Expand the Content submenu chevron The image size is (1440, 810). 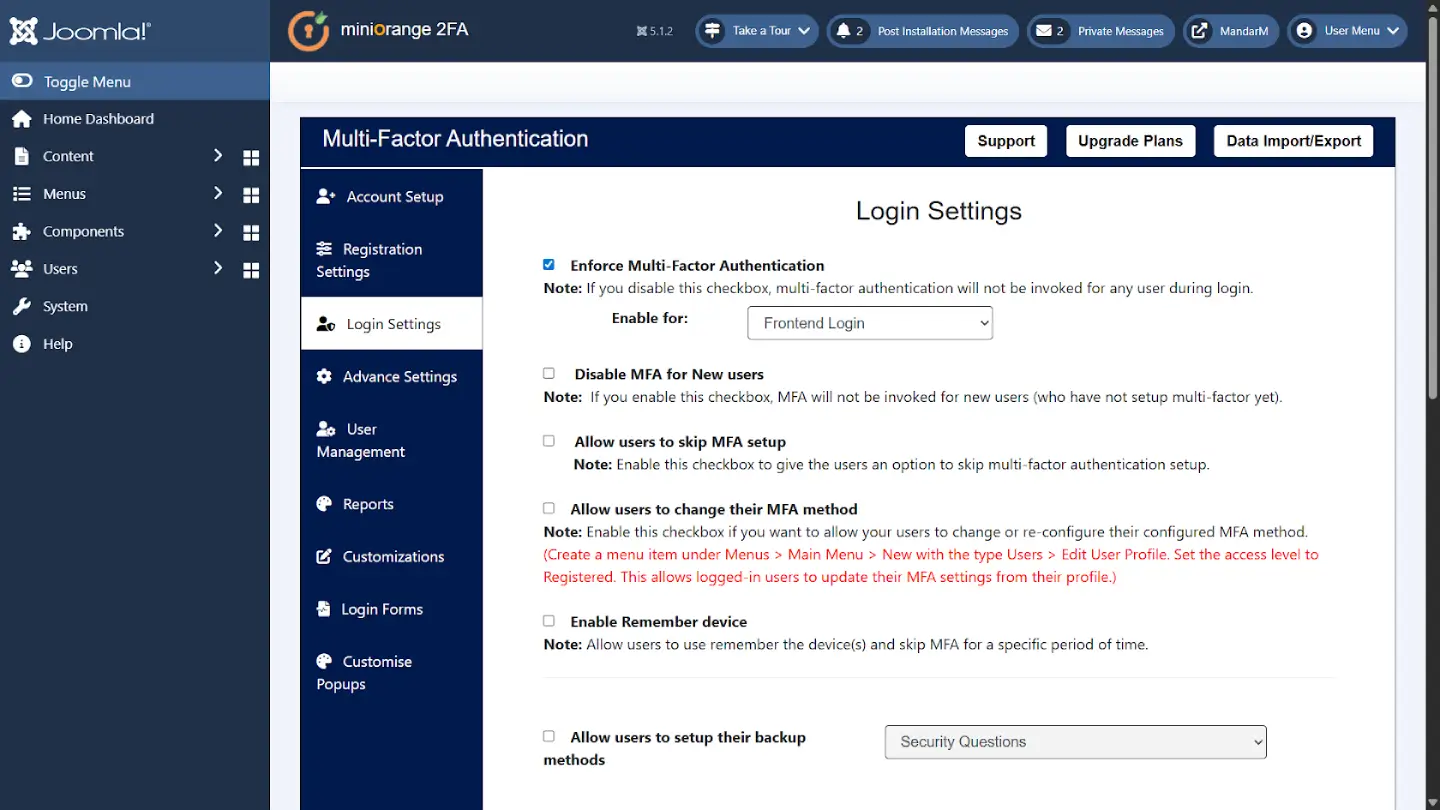217,155
